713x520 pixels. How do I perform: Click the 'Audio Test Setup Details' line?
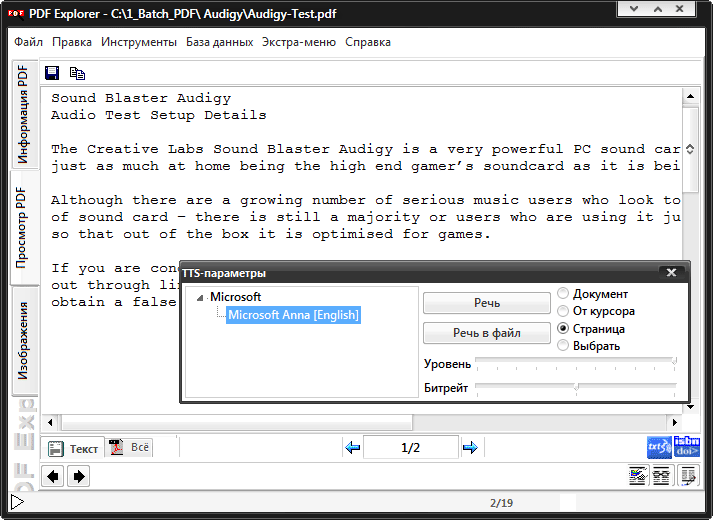click(158, 115)
